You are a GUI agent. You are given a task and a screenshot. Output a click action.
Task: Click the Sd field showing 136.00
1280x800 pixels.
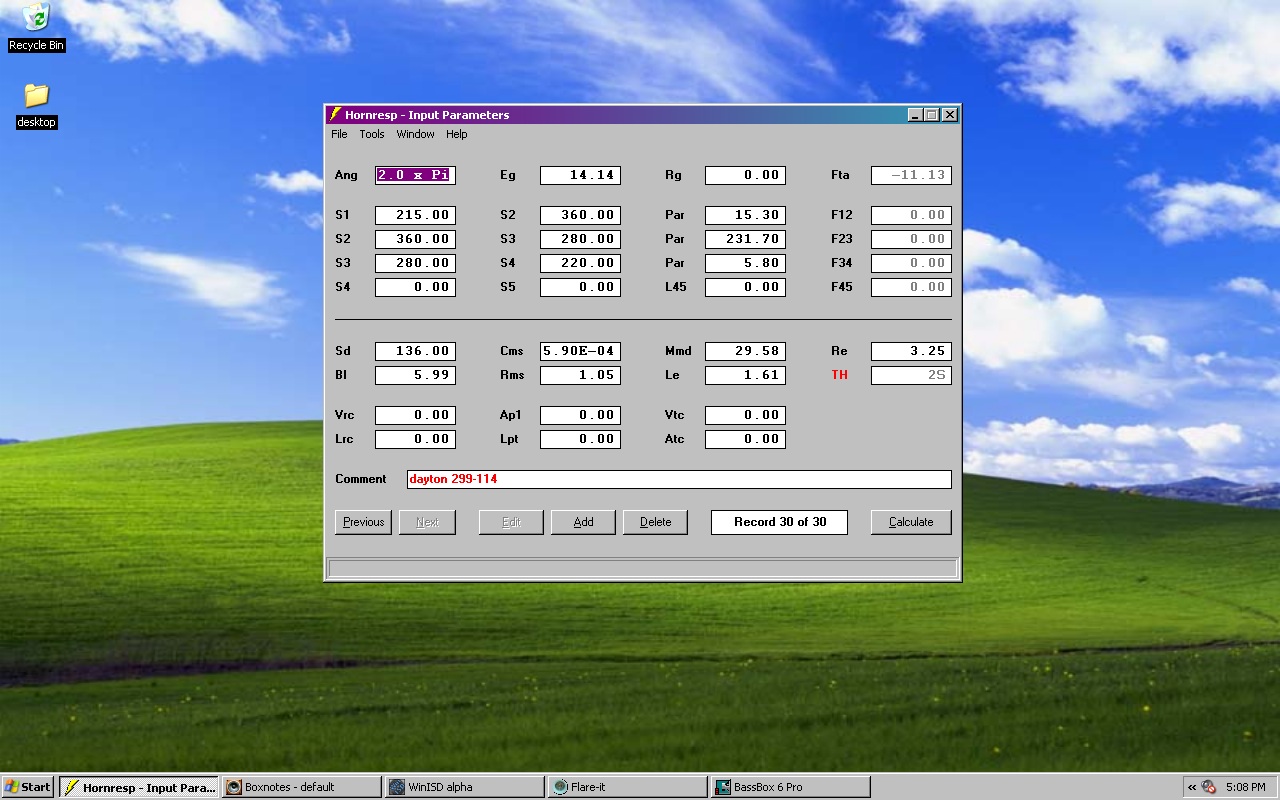tap(415, 351)
